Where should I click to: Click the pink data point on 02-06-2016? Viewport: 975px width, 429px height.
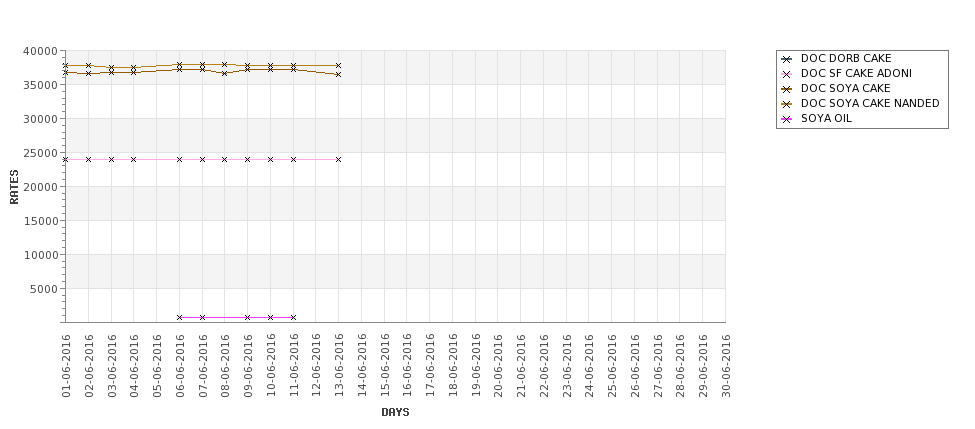tap(88, 159)
